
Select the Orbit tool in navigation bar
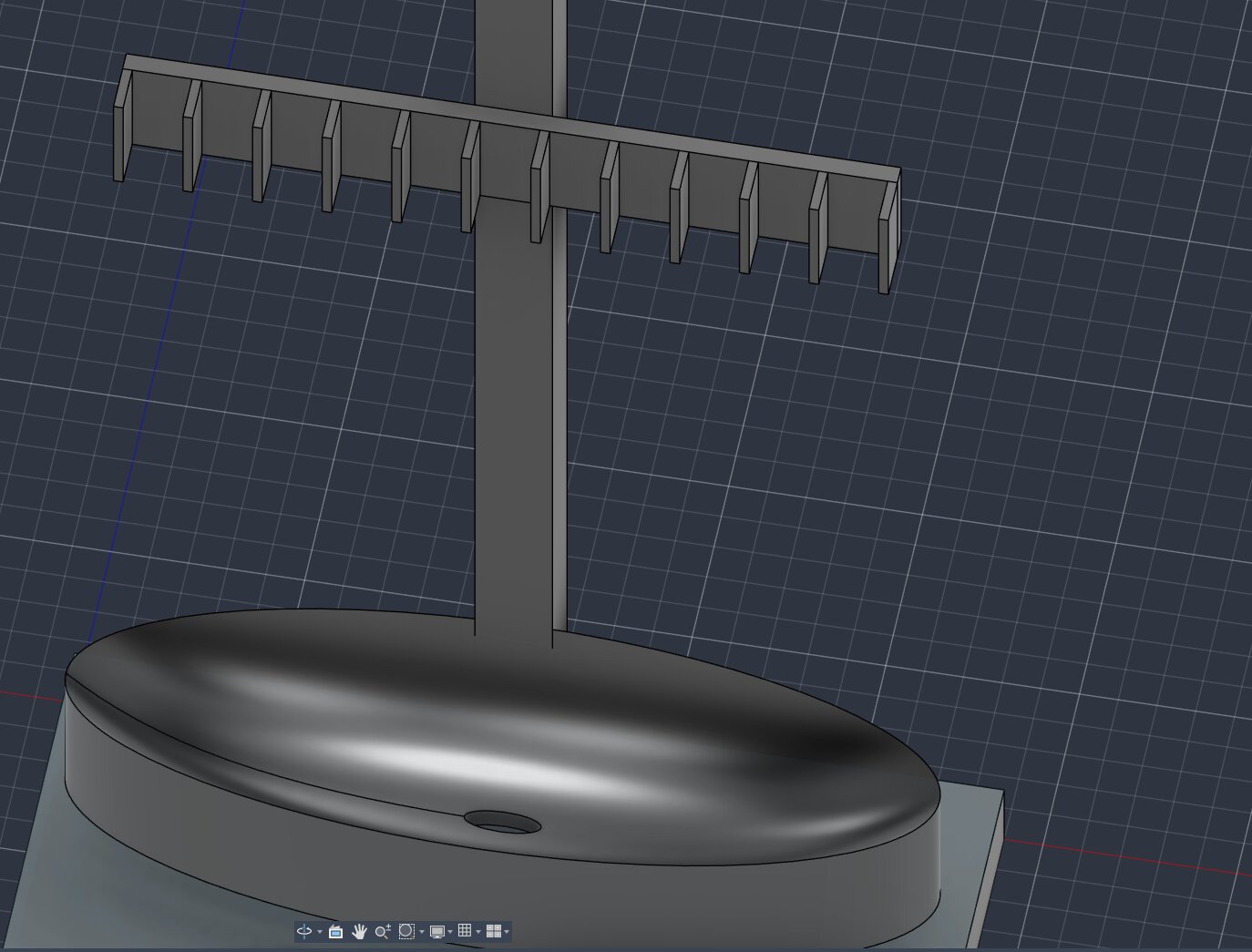[x=304, y=931]
